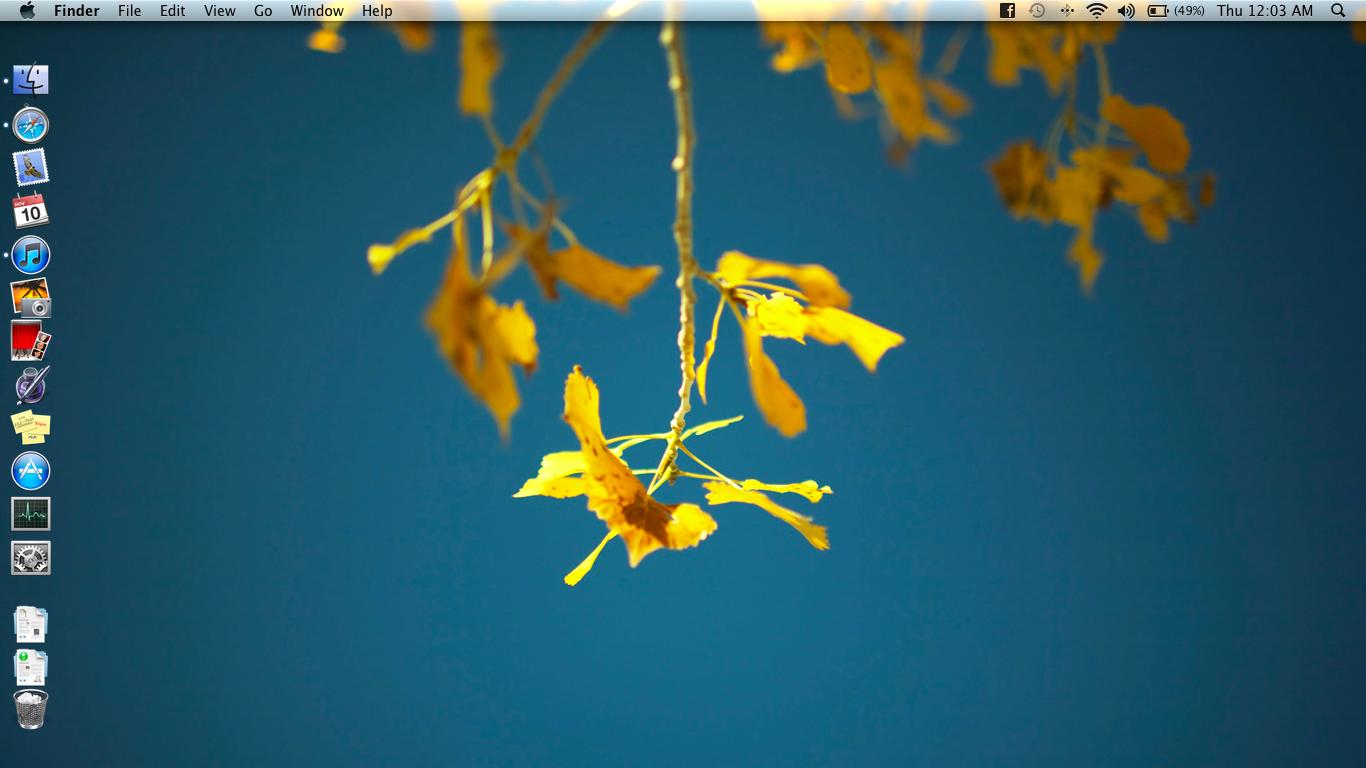The width and height of the screenshot is (1366, 768).
Task: Open the Go menu
Action: (263, 11)
